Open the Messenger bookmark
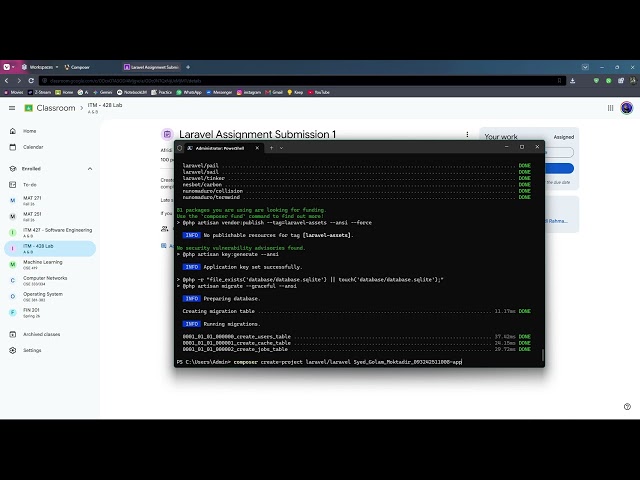 pyautogui.click(x=219, y=92)
